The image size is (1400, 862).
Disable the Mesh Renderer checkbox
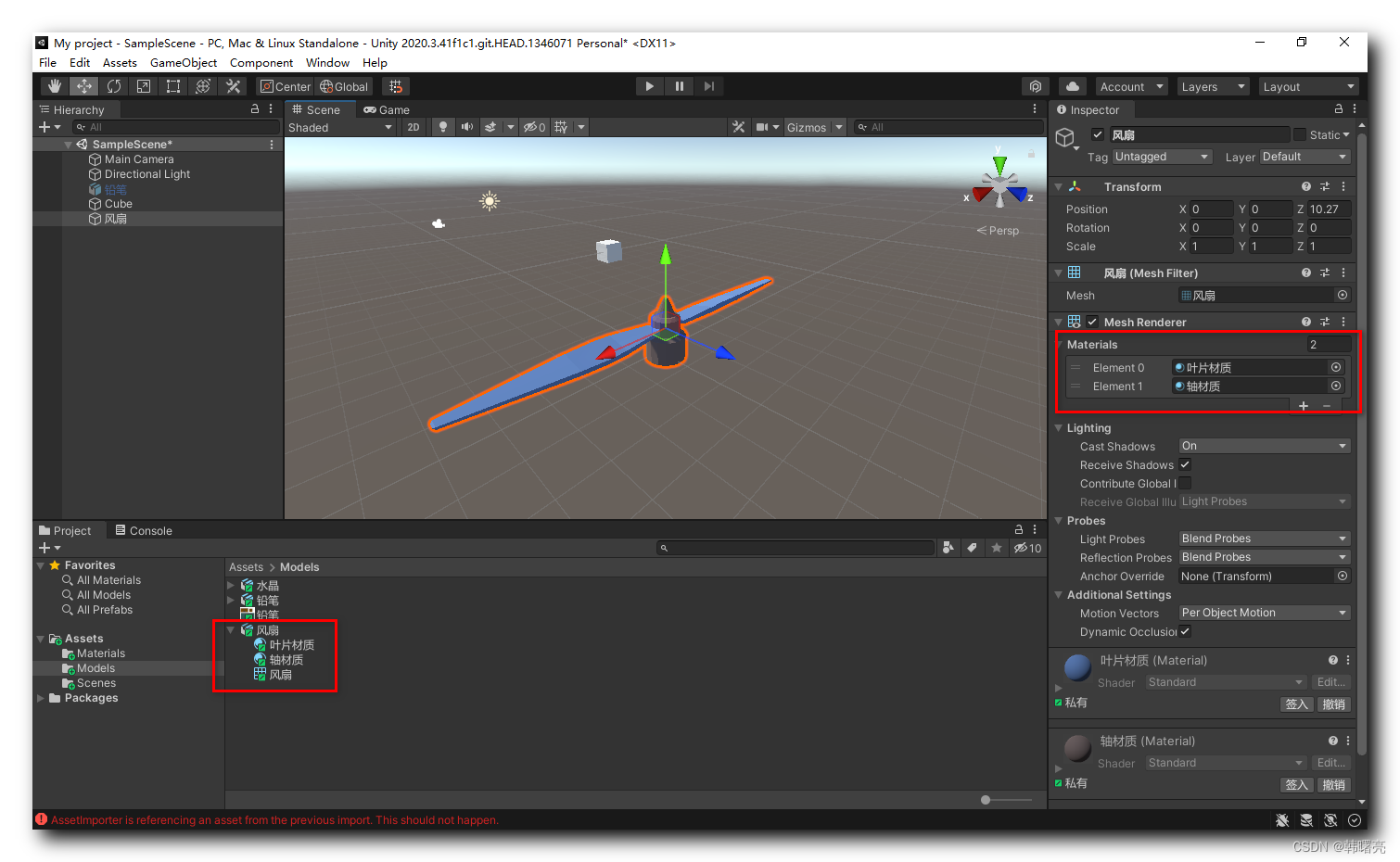click(1093, 322)
